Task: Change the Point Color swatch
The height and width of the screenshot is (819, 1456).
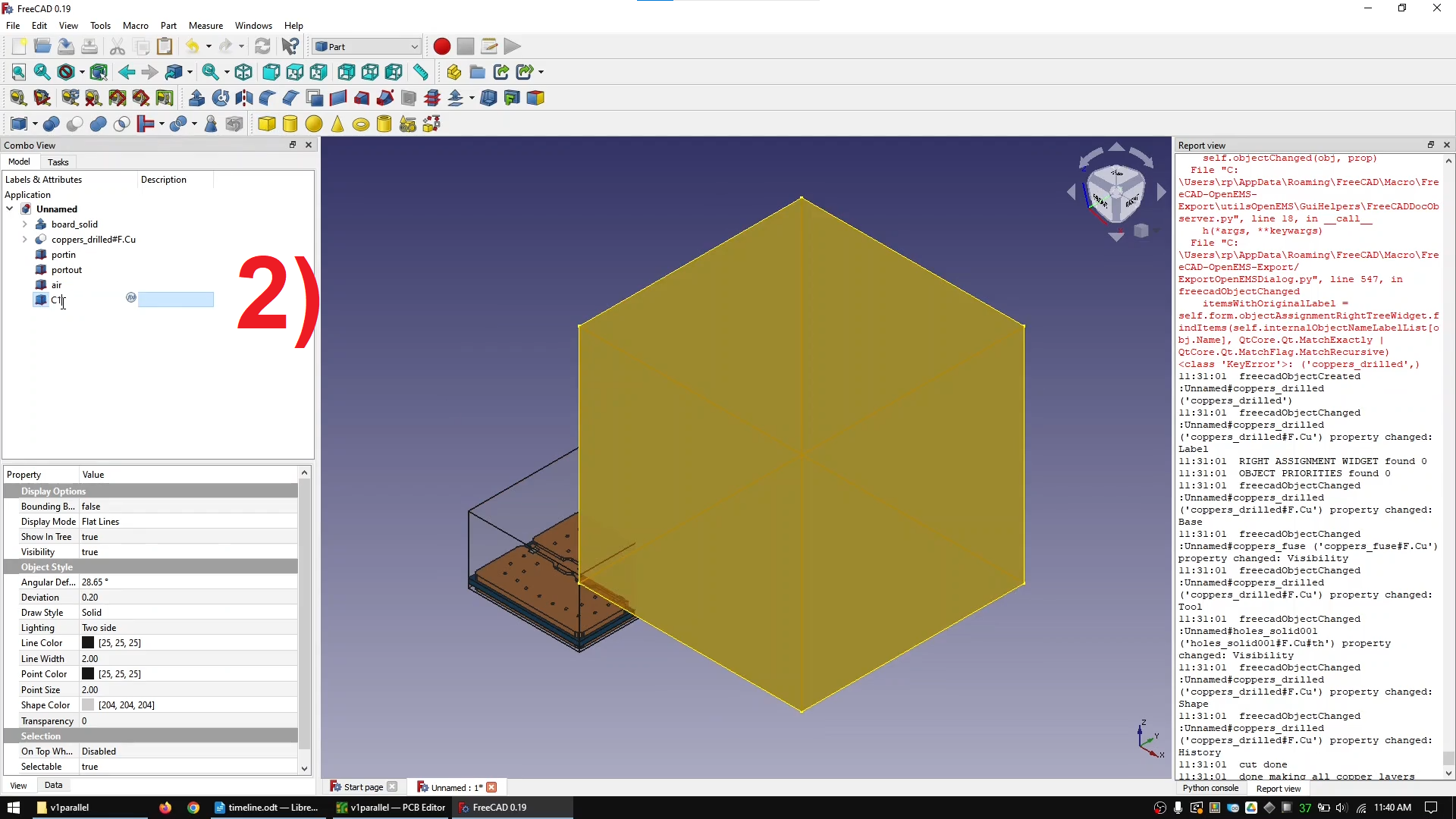Action: coord(88,674)
